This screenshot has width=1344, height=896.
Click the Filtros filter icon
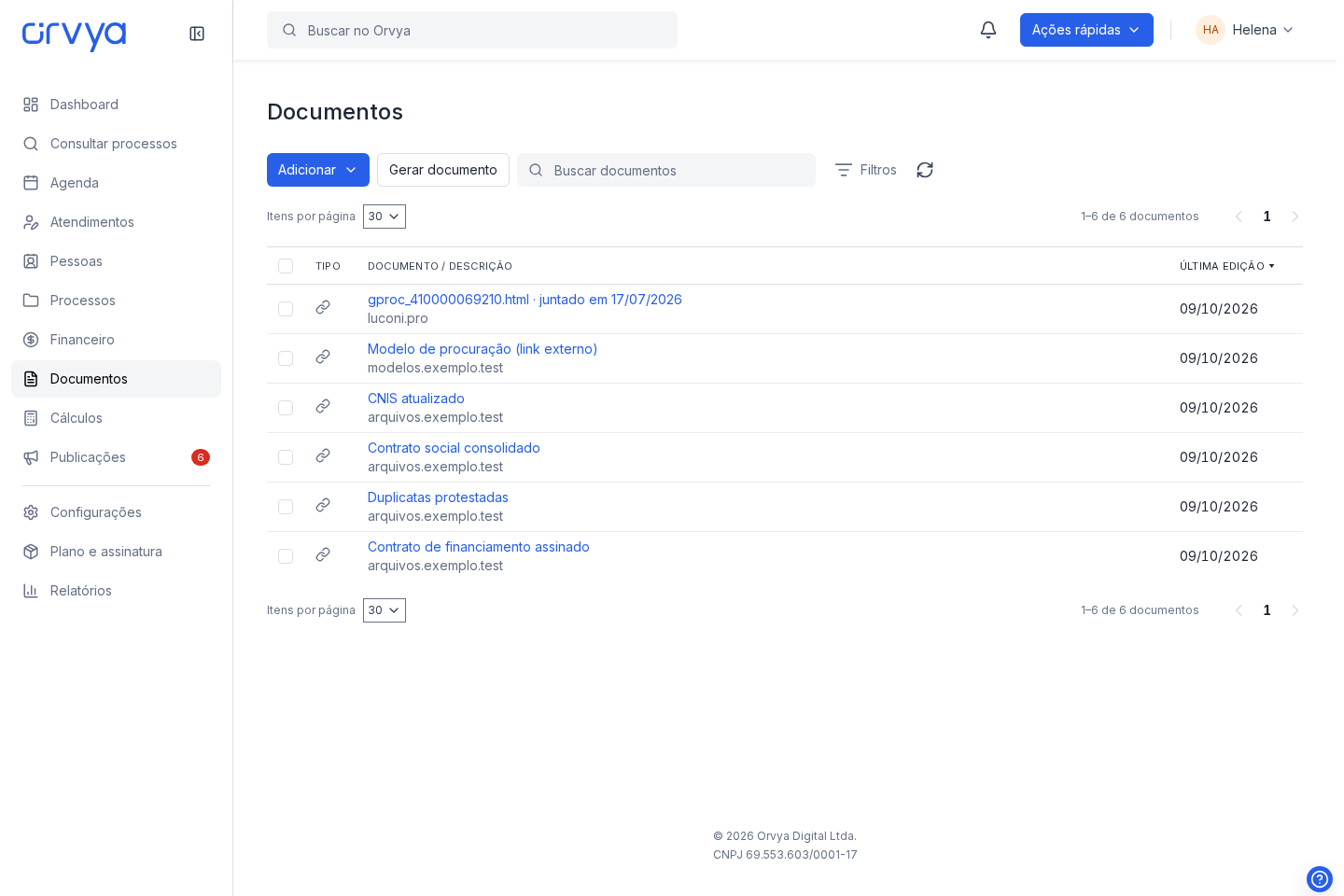pyautogui.click(x=844, y=170)
